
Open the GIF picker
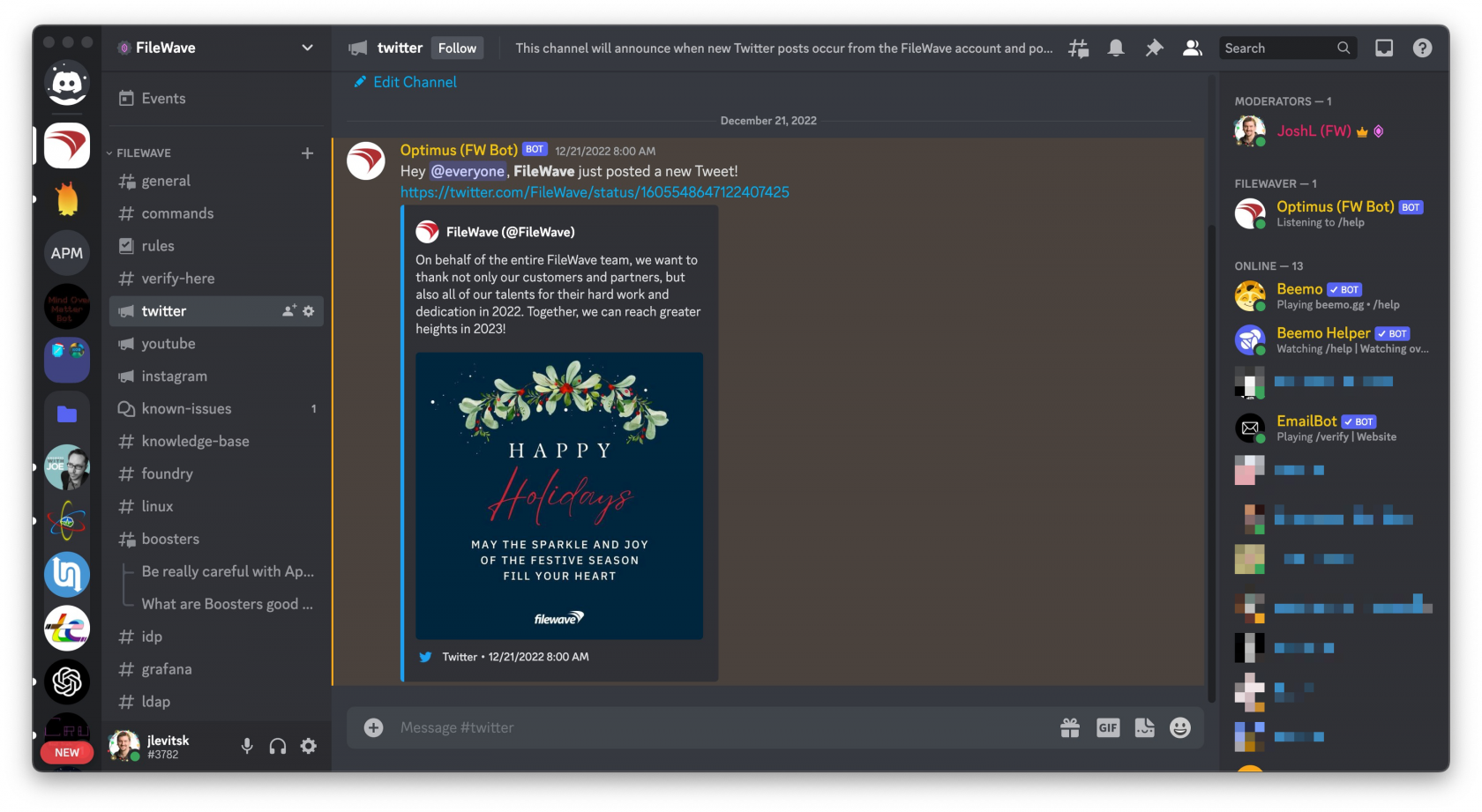pos(1108,727)
